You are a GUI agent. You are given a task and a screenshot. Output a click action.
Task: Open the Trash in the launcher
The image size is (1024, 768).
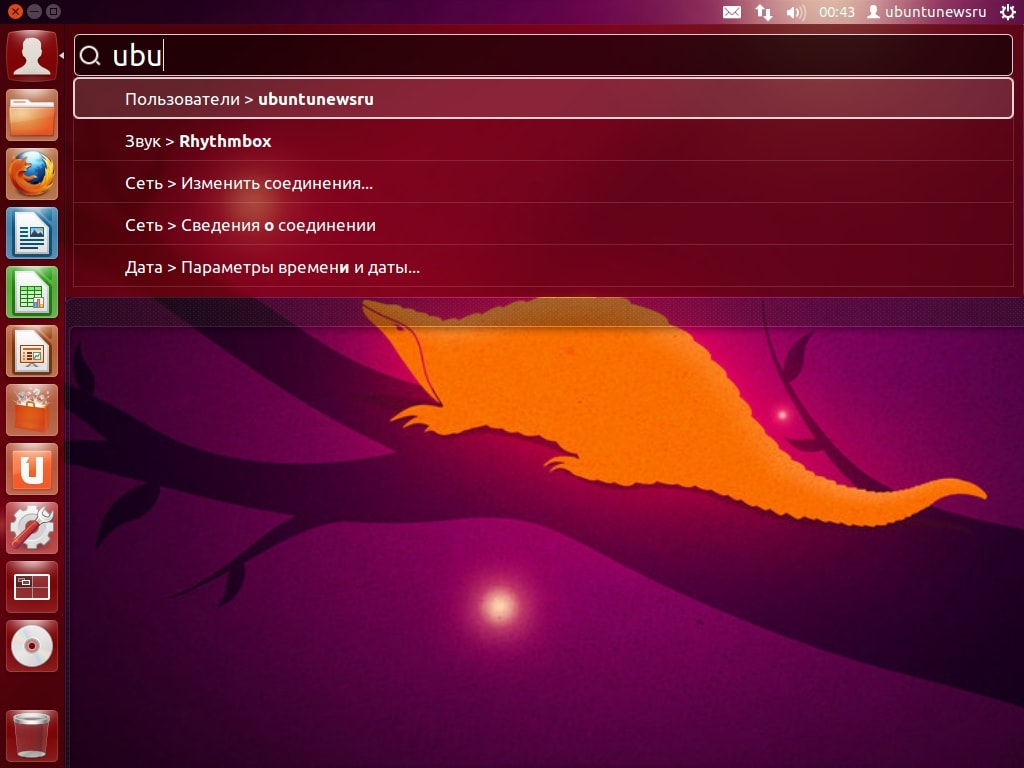[x=32, y=736]
